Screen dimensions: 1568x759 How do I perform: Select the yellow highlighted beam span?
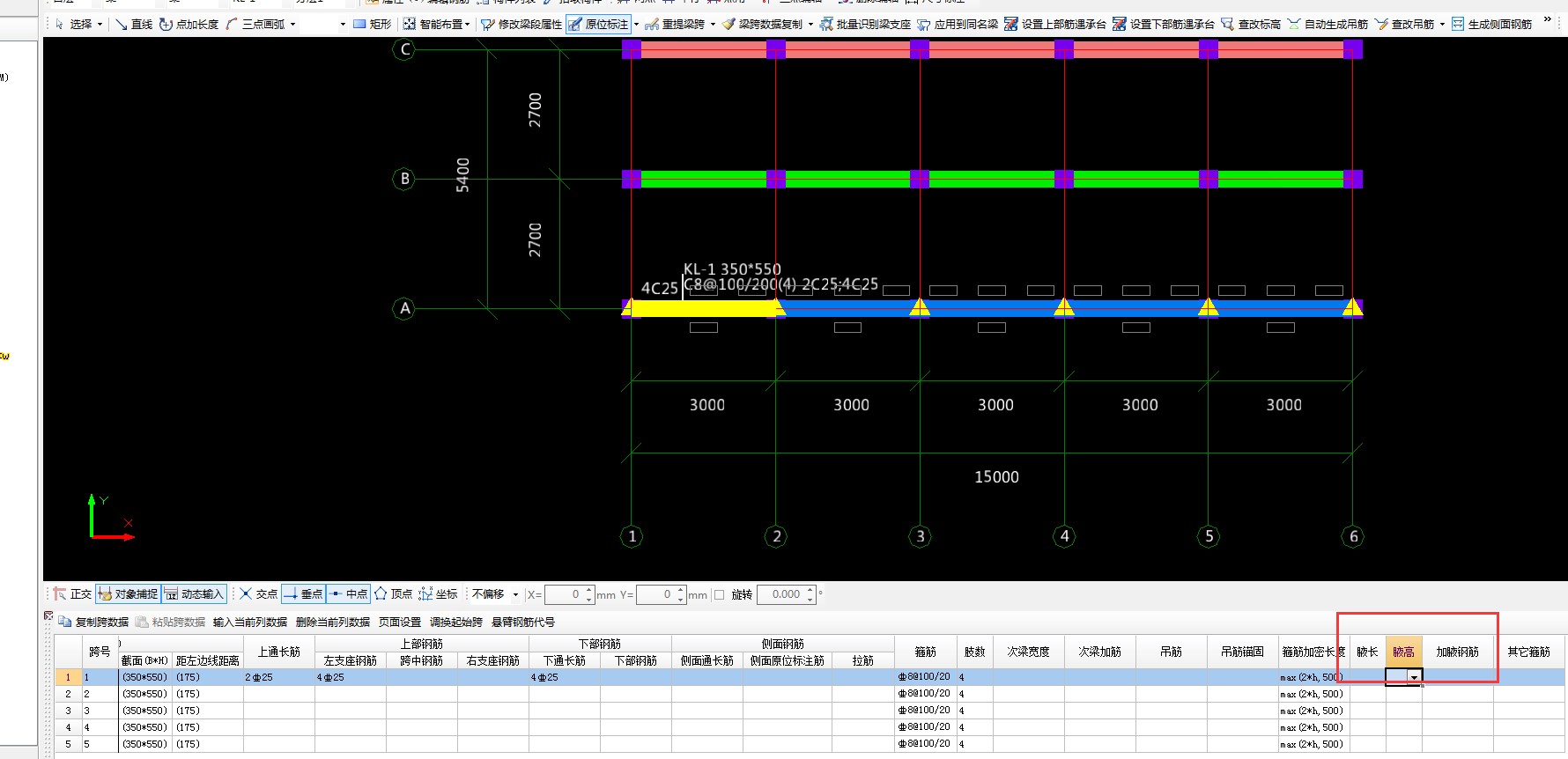tap(703, 308)
